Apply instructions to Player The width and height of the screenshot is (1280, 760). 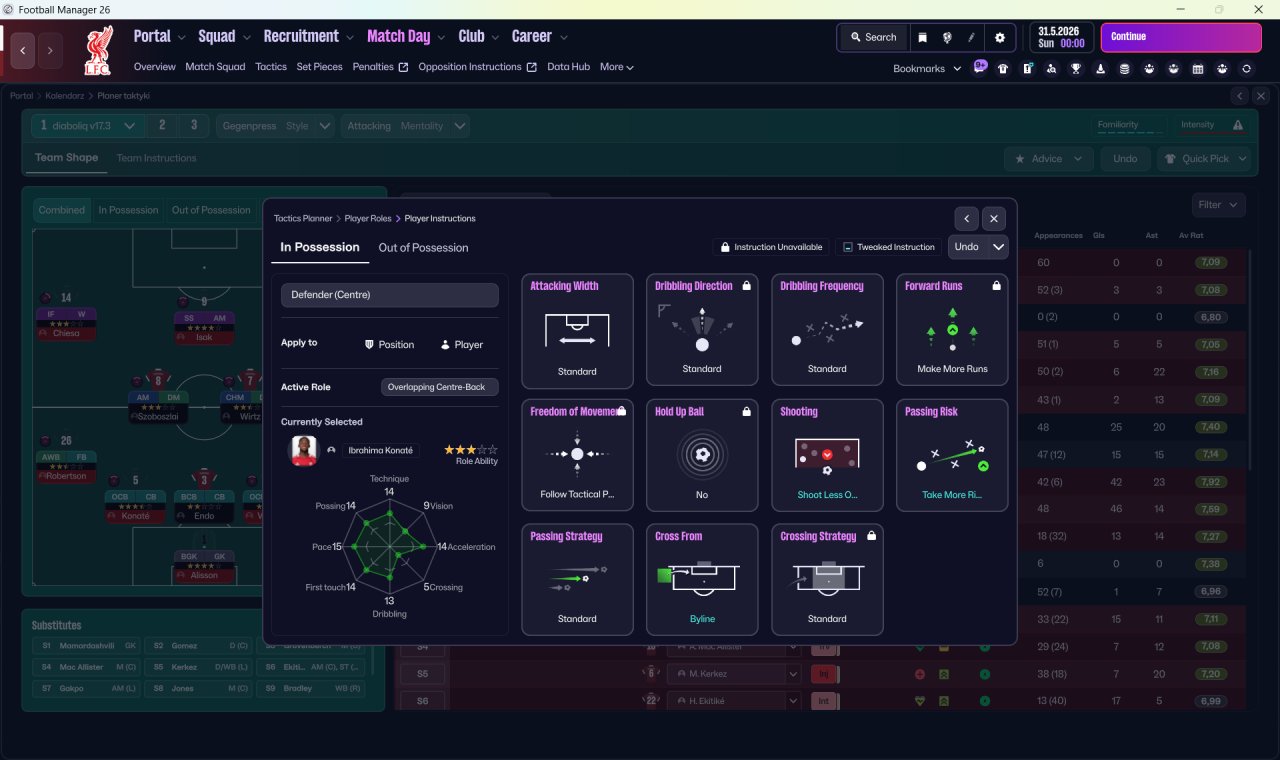[x=461, y=344]
